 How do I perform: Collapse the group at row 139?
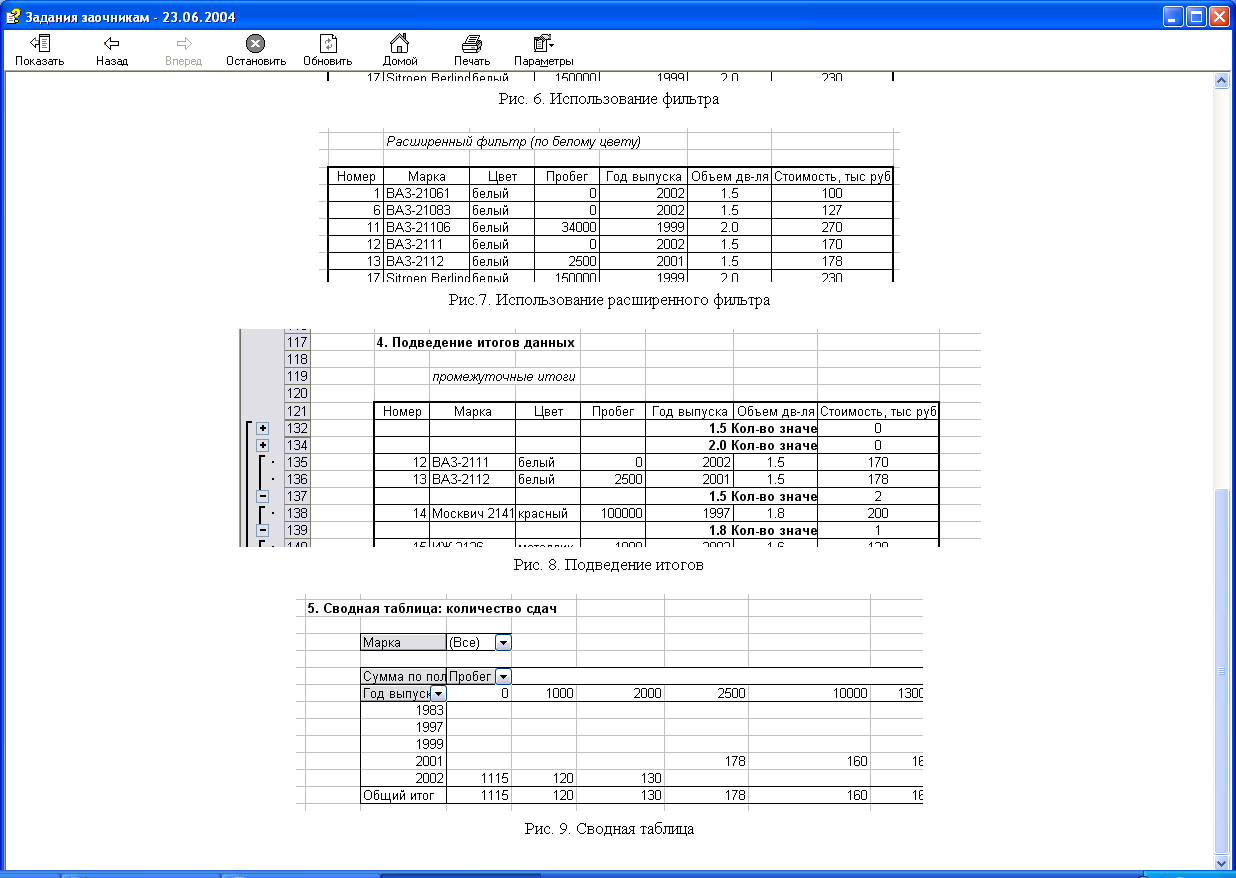(x=263, y=530)
